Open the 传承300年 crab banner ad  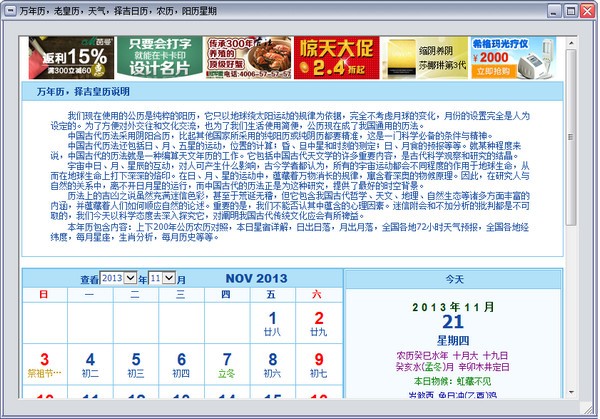[x=248, y=58]
